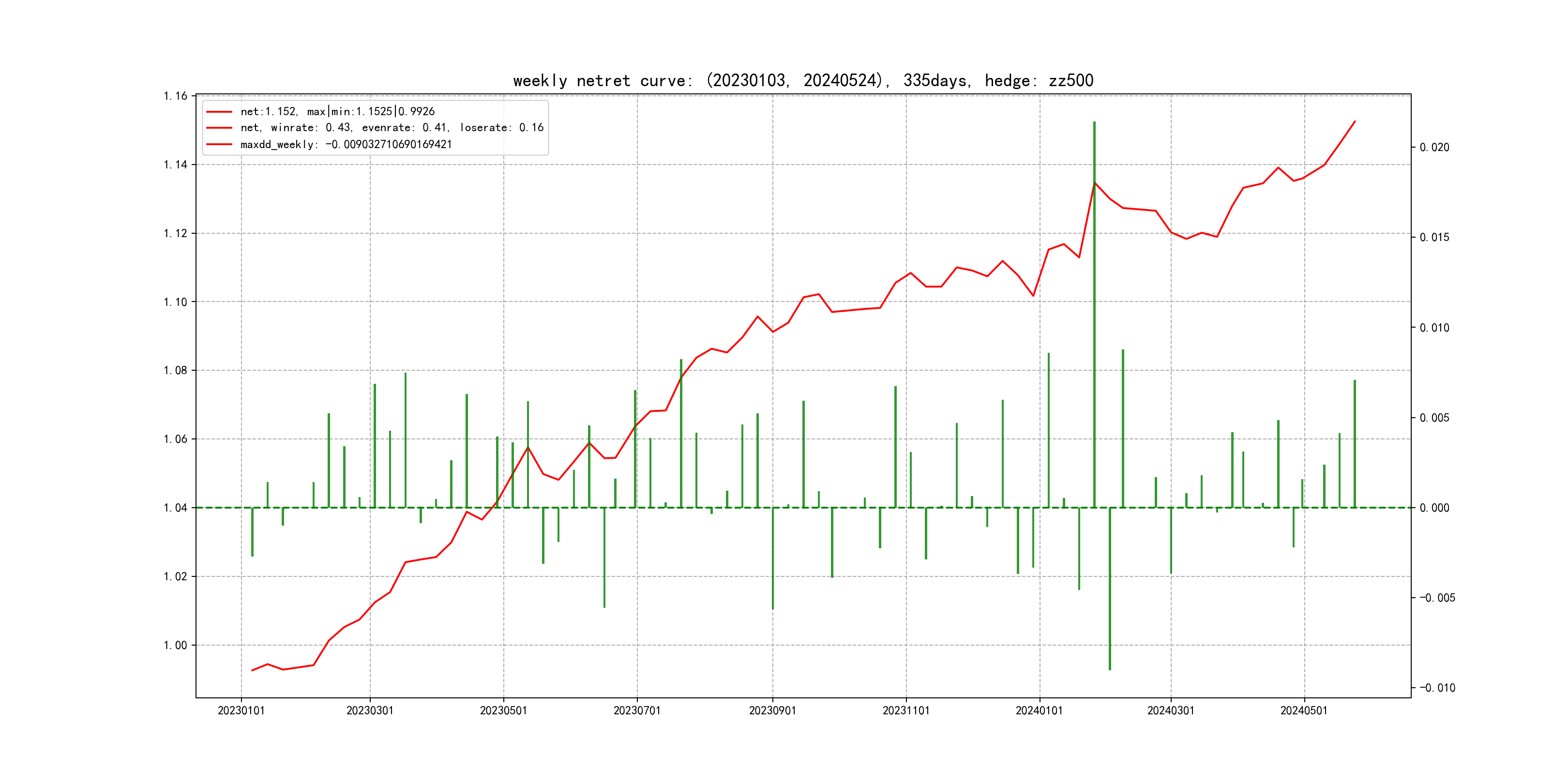
Task: Click x-axis label 20240501
Action: [x=1304, y=711]
